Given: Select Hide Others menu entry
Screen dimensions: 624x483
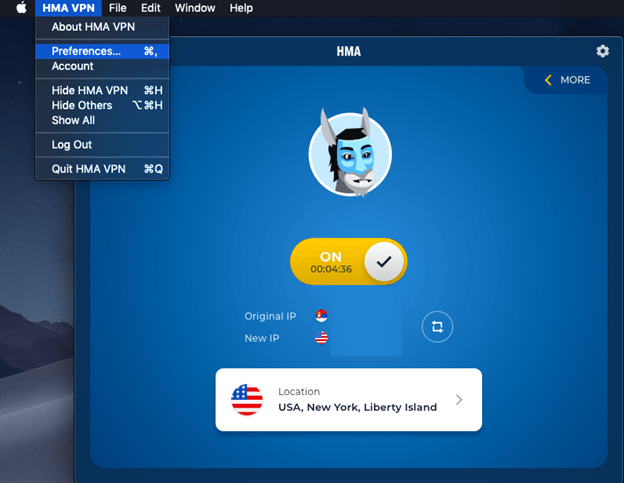Looking at the screenshot, I should 102,105.
